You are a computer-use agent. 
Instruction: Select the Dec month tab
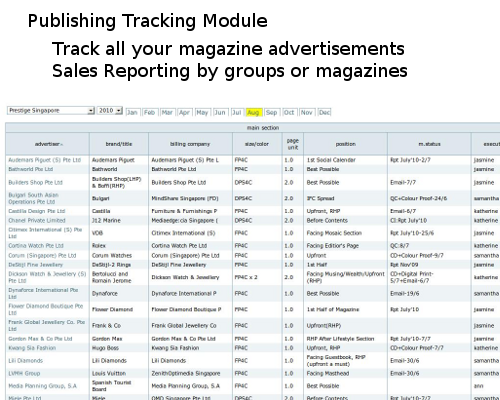[x=324, y=112]
